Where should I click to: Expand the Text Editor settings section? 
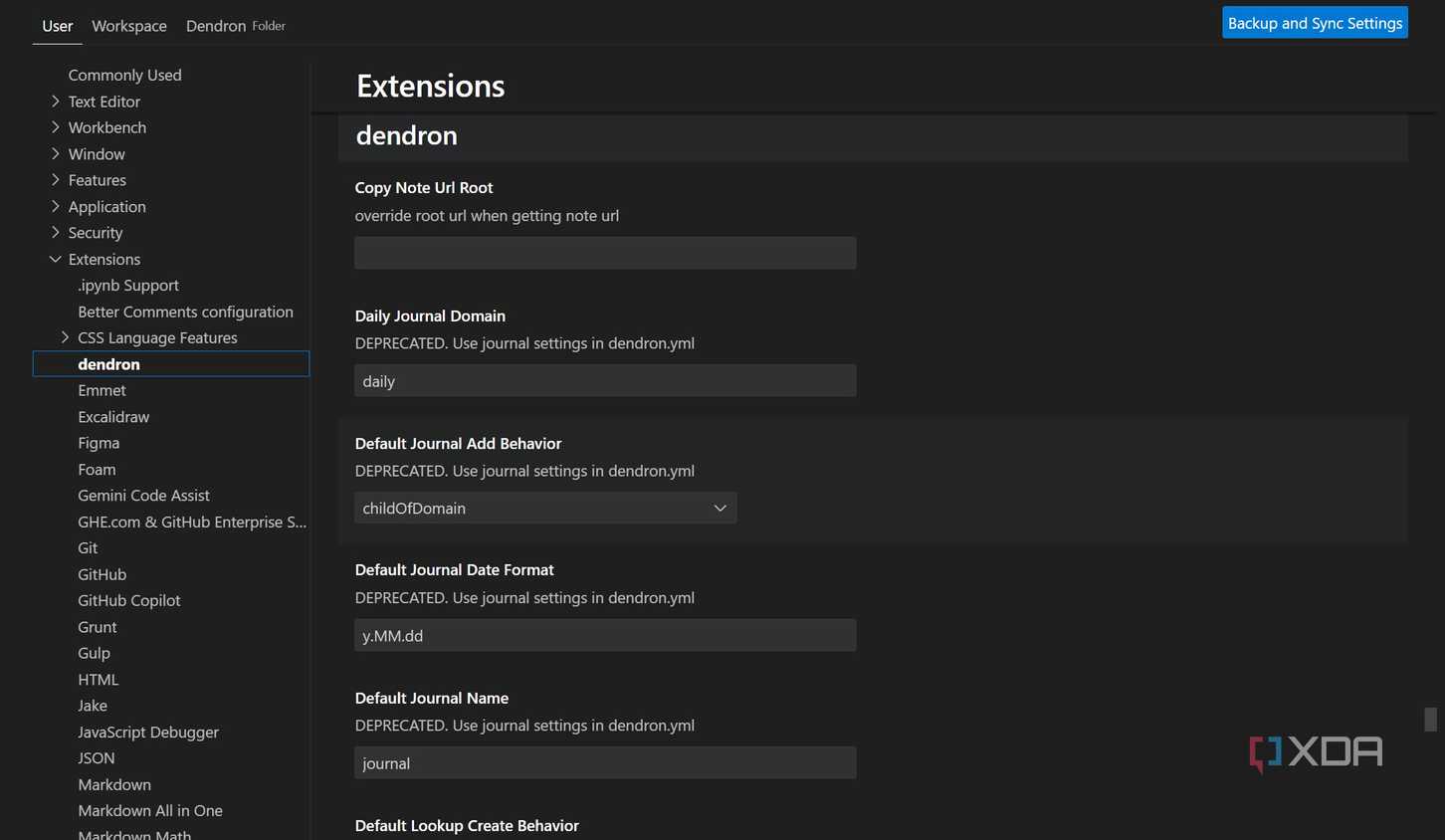56,102
